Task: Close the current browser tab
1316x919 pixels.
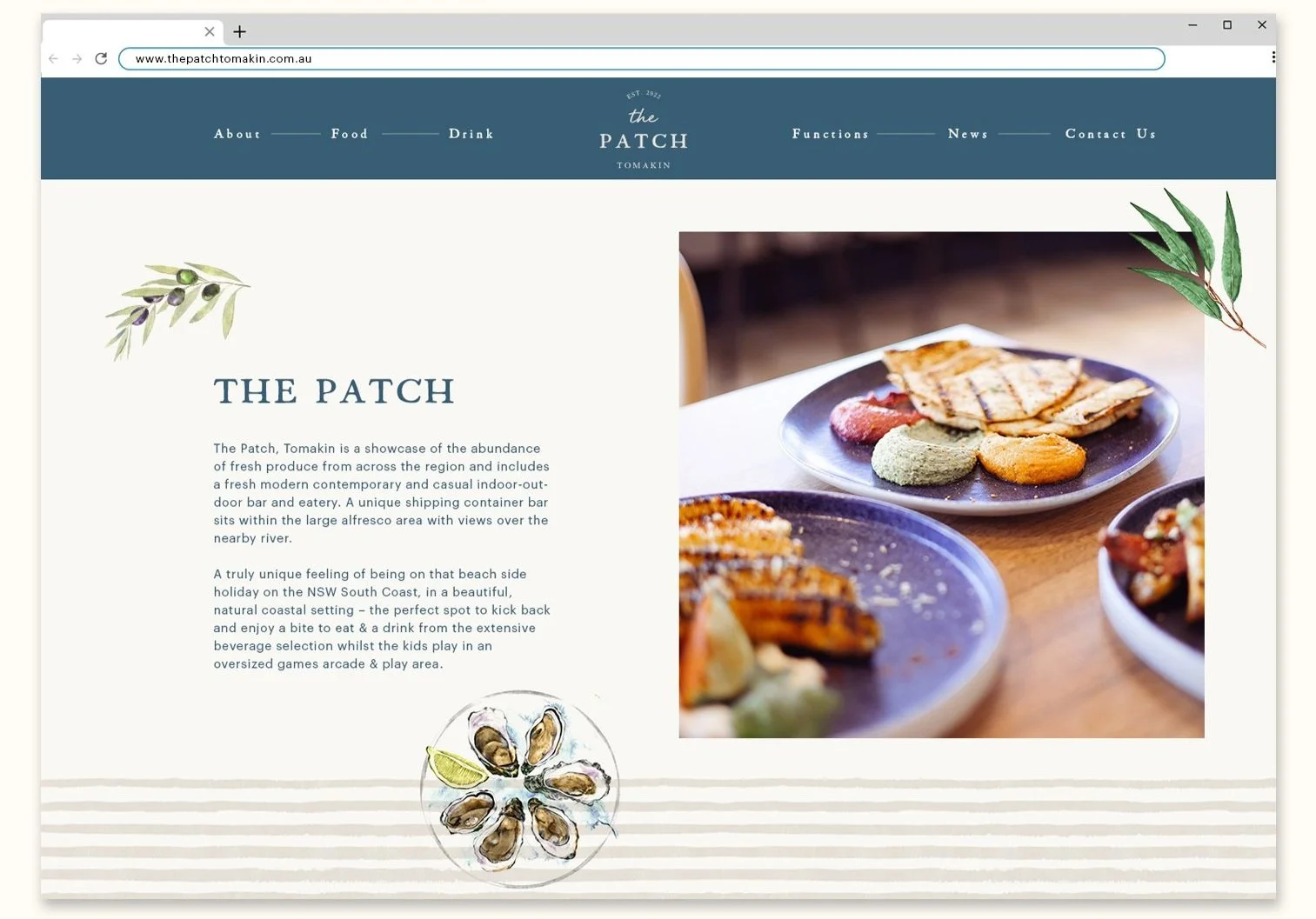Action: (210, 31)
